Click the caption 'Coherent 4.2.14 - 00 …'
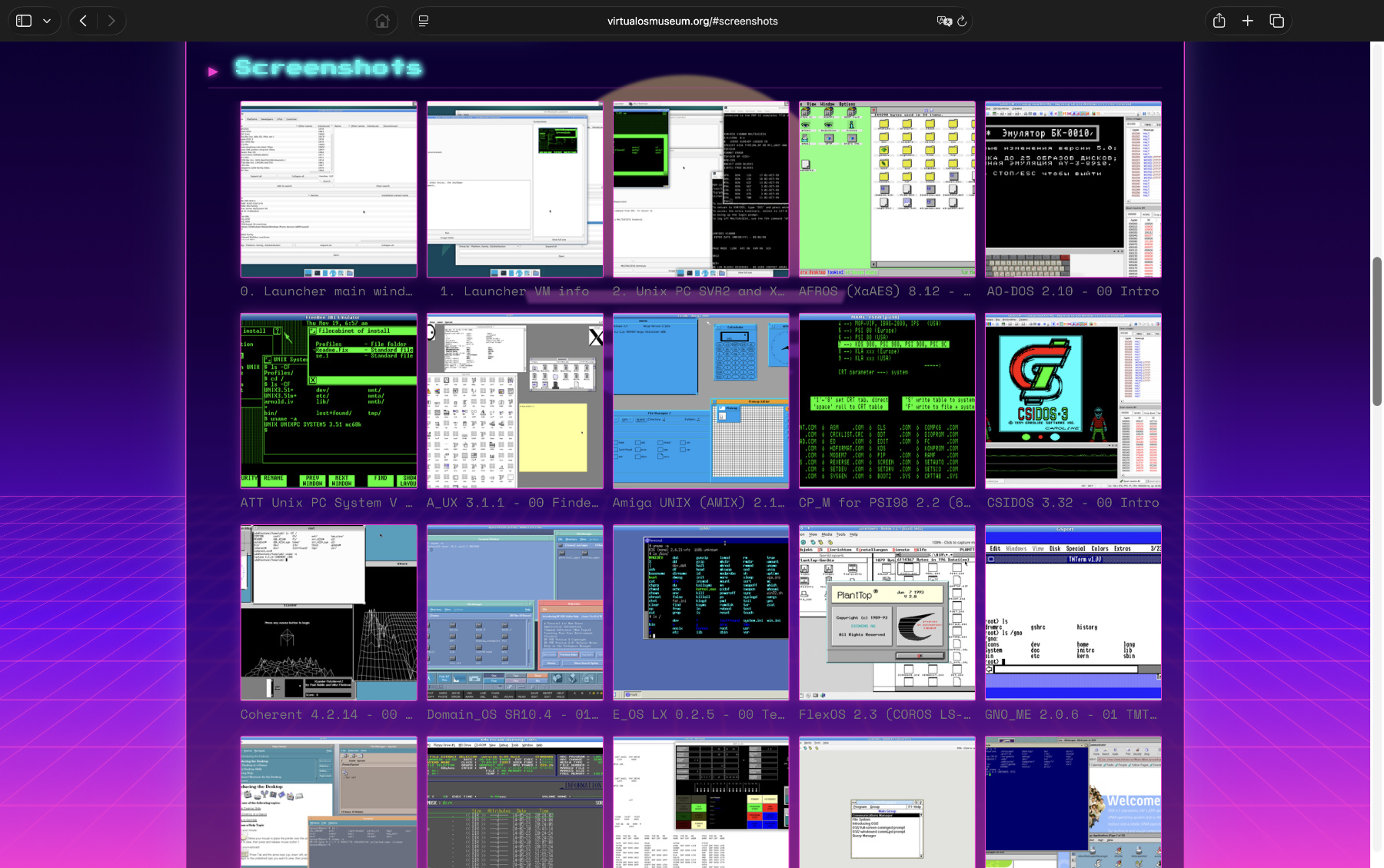The image size is (1384, 868). 327,715
